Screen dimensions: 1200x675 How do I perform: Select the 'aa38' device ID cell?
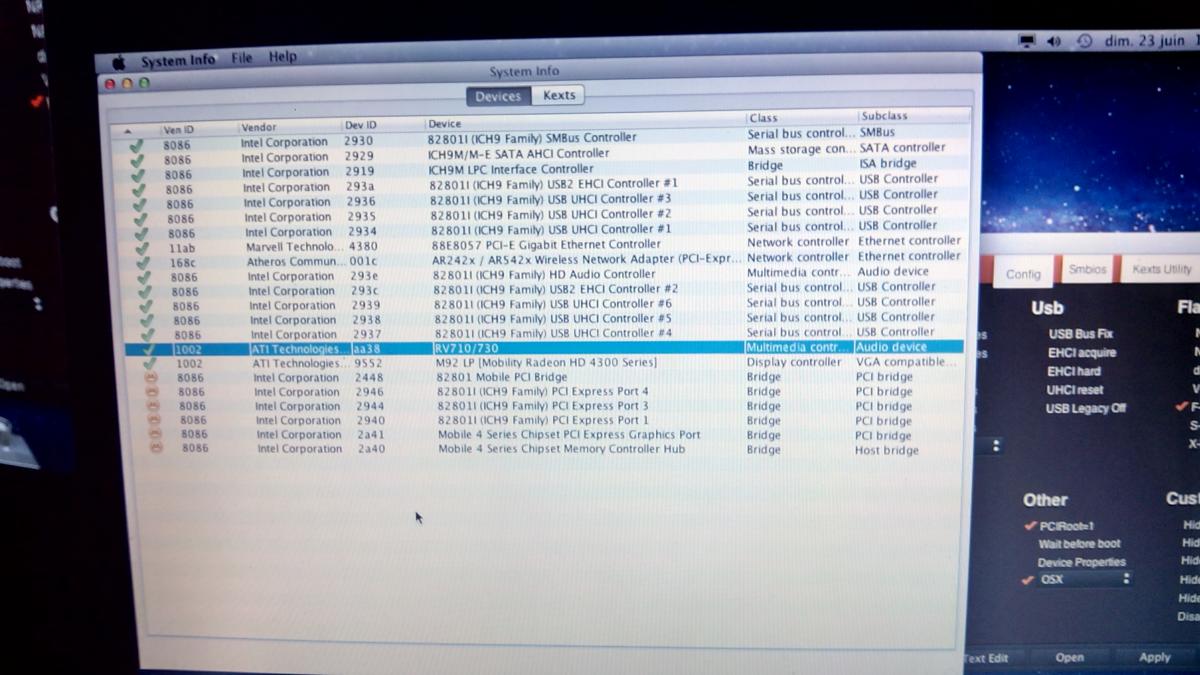click(366, 349)
